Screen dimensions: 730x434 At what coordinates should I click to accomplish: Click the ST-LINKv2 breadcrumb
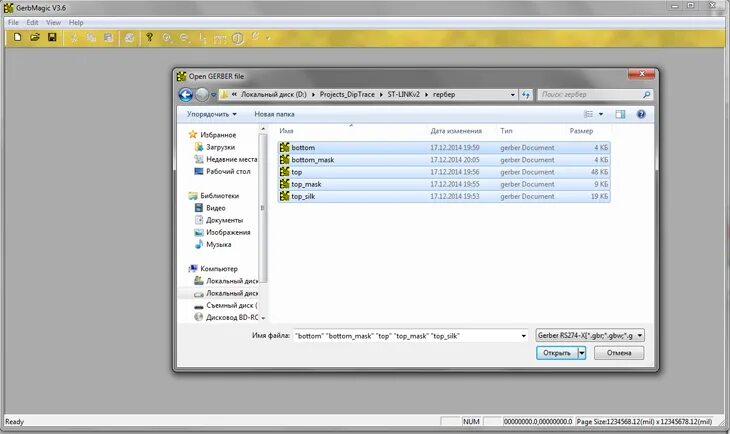point(404,94)
